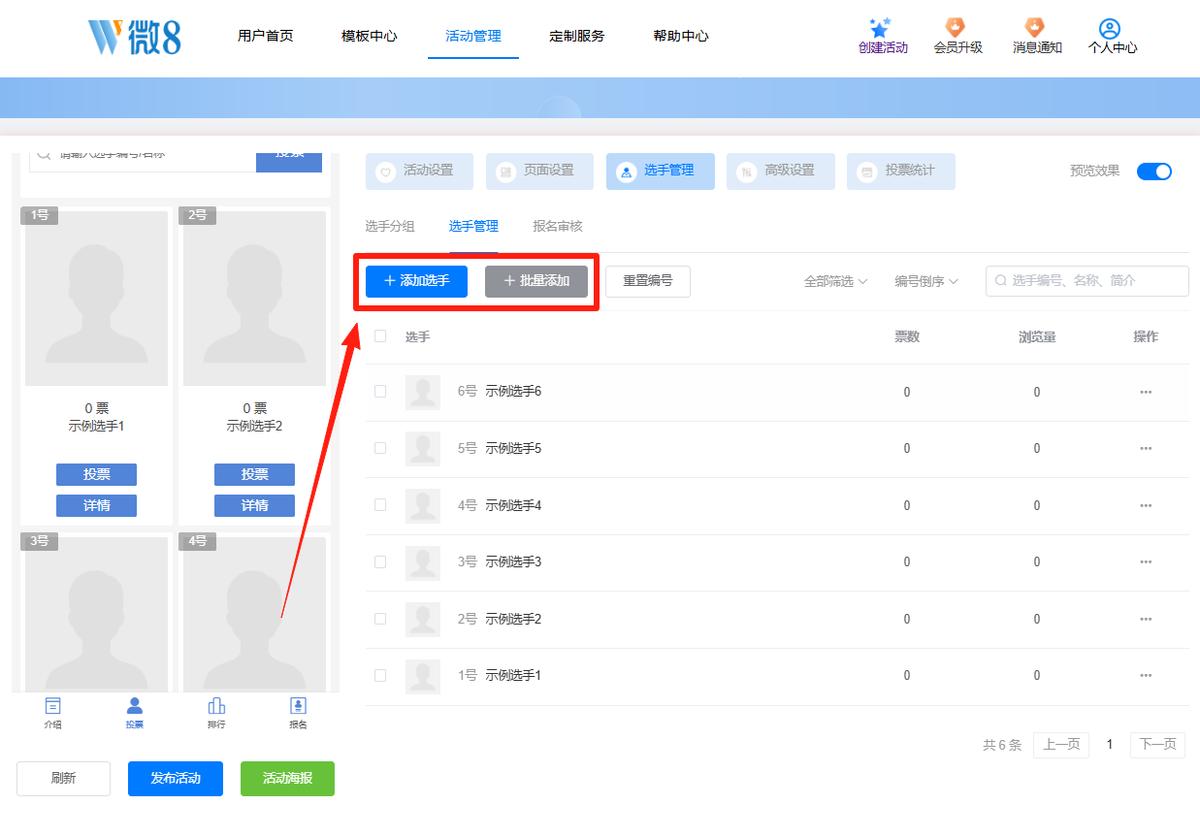Open more actions for 示例选手1
The image size is (1200, 830).
tap(1146, 676)
